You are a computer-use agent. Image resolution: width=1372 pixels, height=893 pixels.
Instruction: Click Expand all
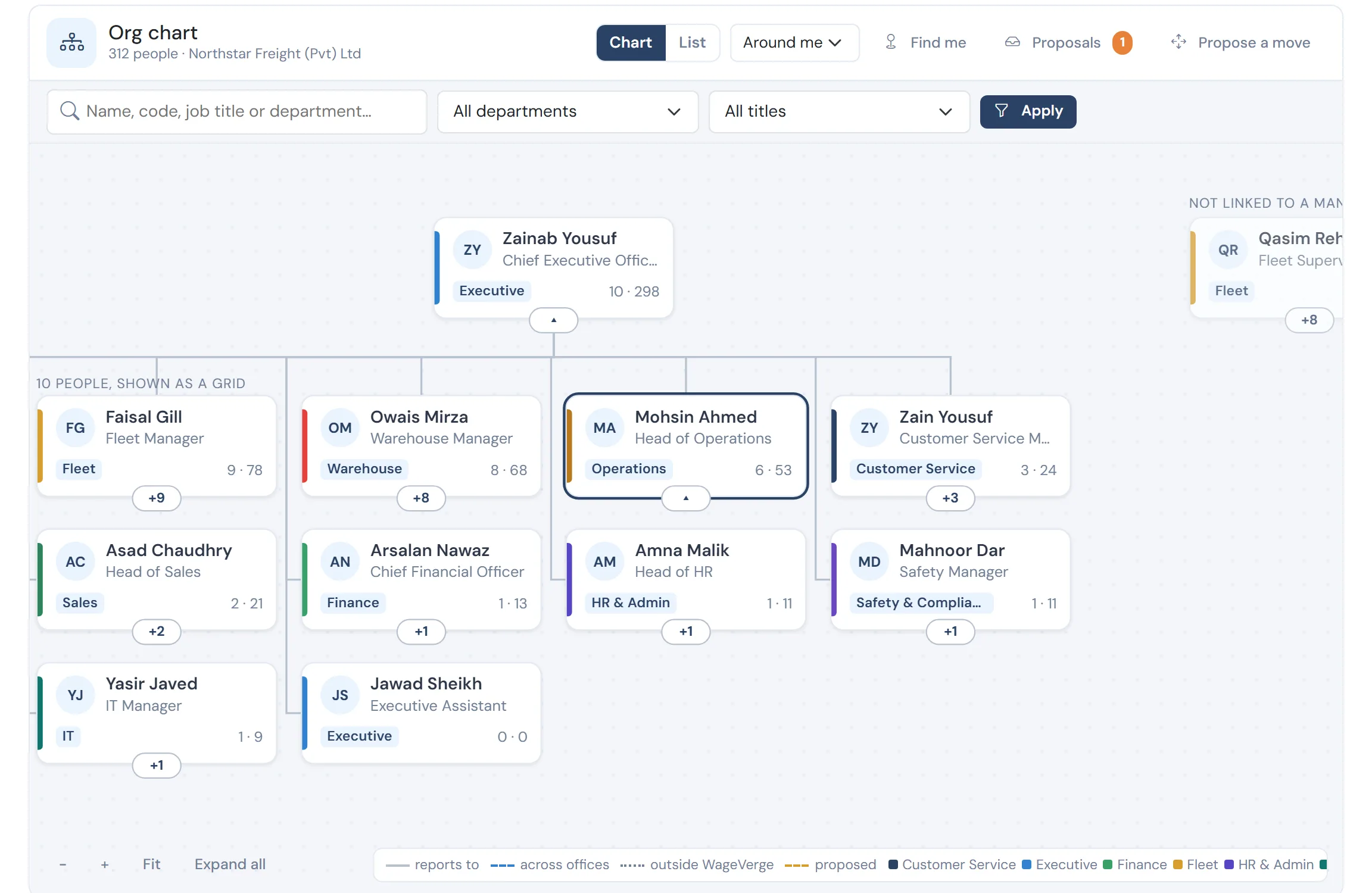pos(230,864)
